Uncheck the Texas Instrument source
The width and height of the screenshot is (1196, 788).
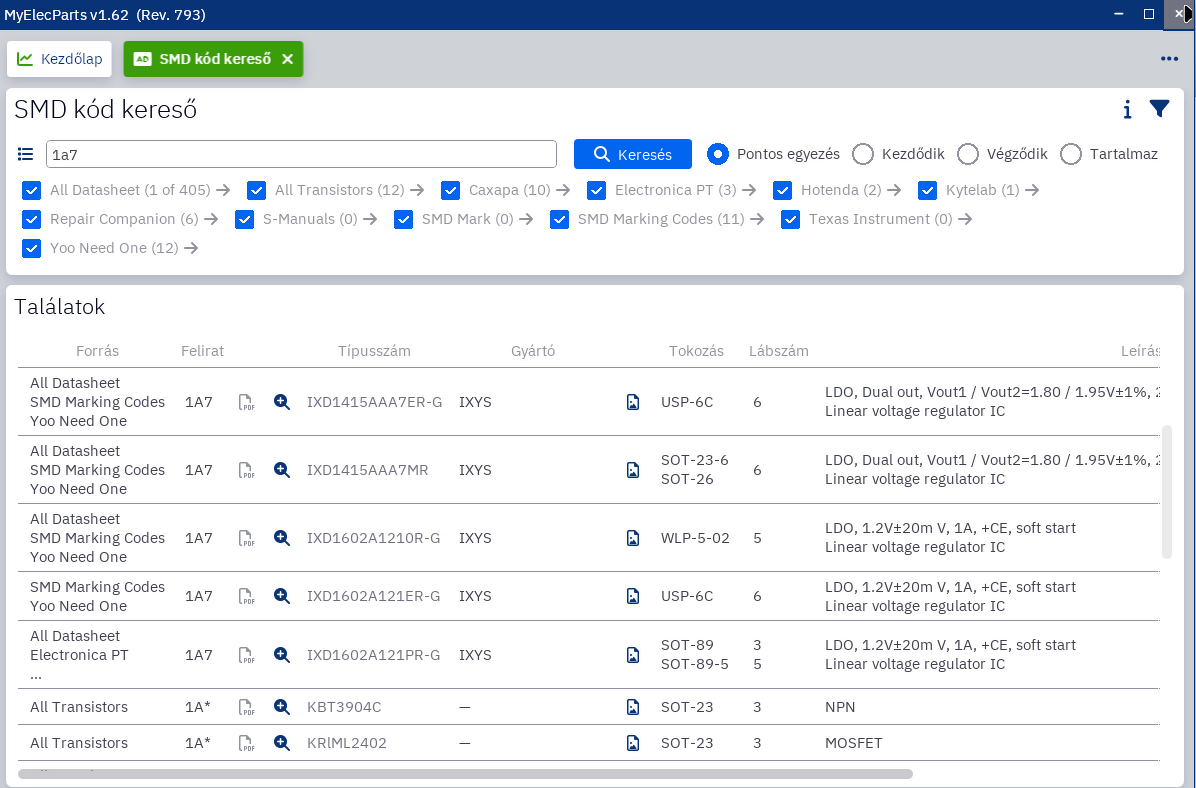tap(790, 219)
